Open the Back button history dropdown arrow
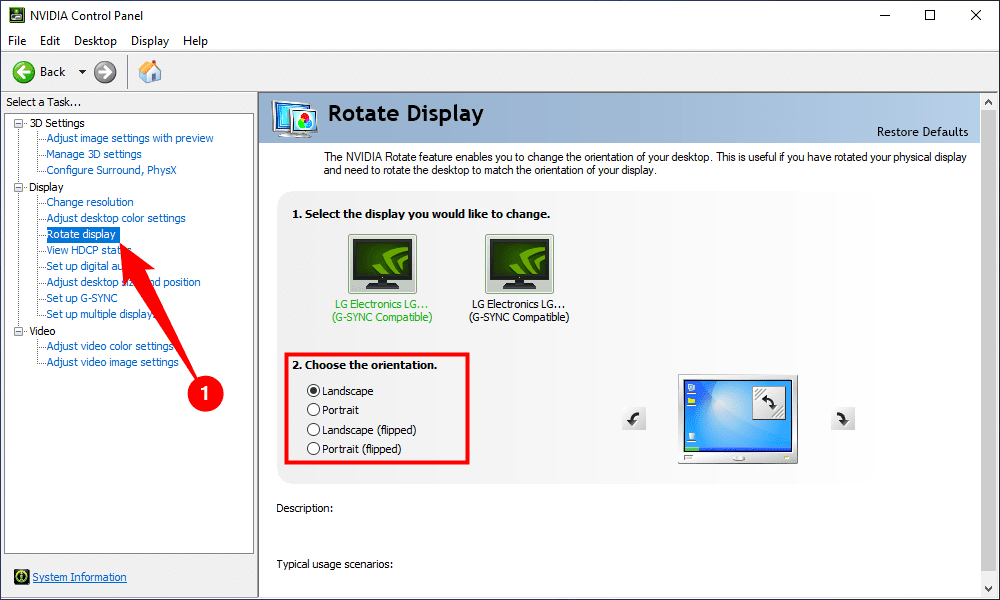The width and height of the screenshot is (1000, 600). 82,72
